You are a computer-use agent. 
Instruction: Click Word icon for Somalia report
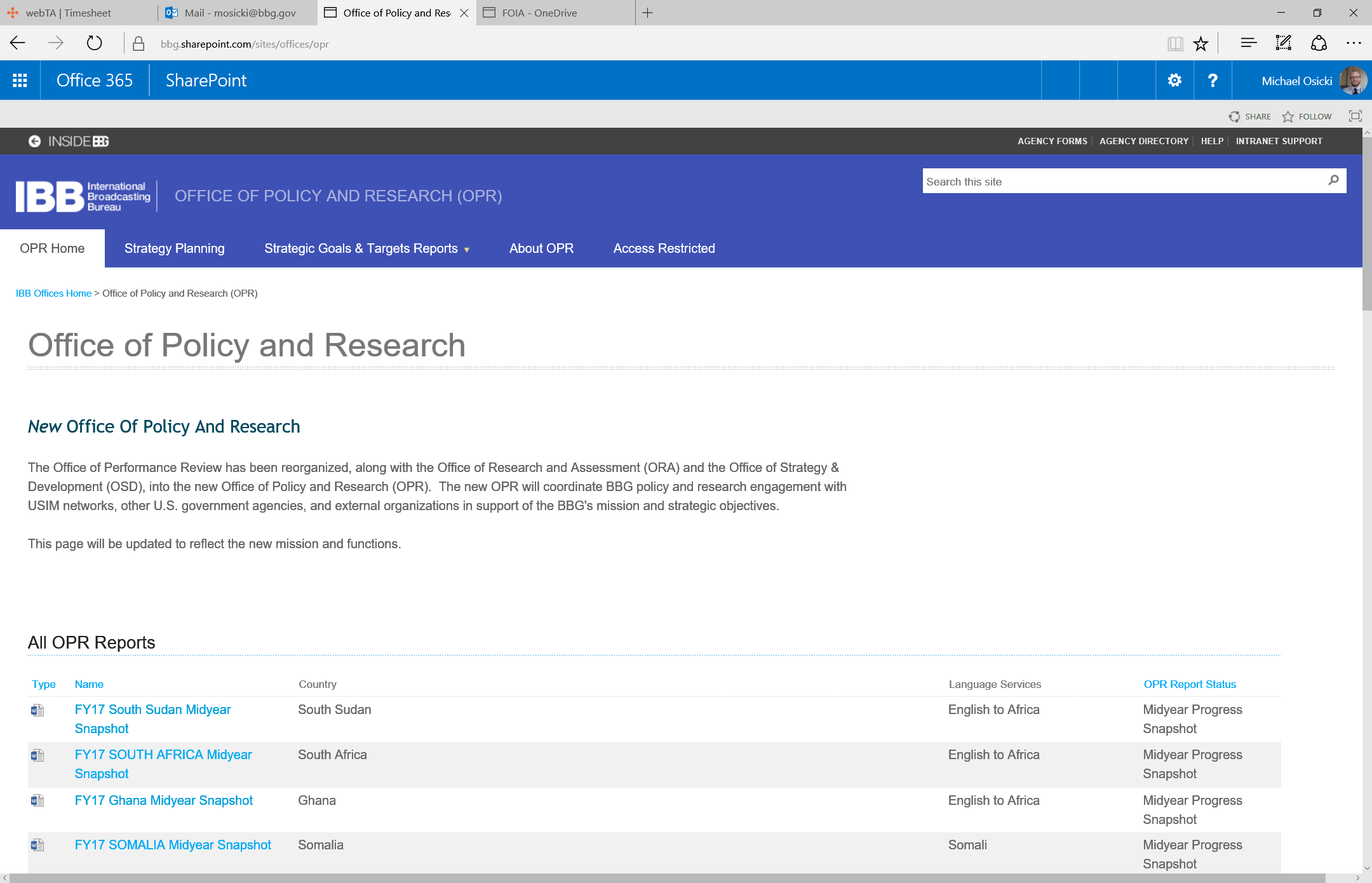point(37,845)
